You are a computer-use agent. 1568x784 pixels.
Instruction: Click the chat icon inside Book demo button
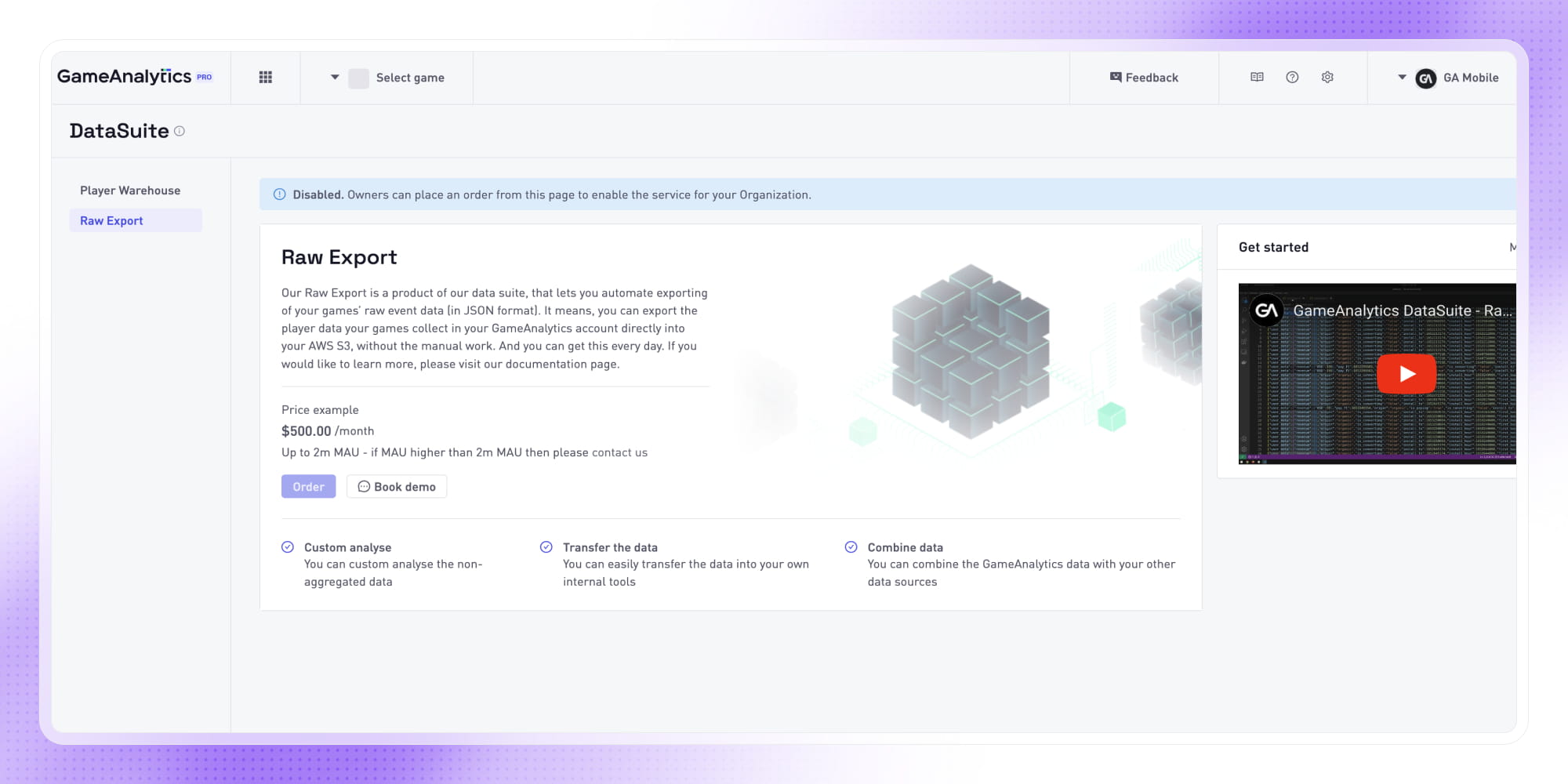364,486
